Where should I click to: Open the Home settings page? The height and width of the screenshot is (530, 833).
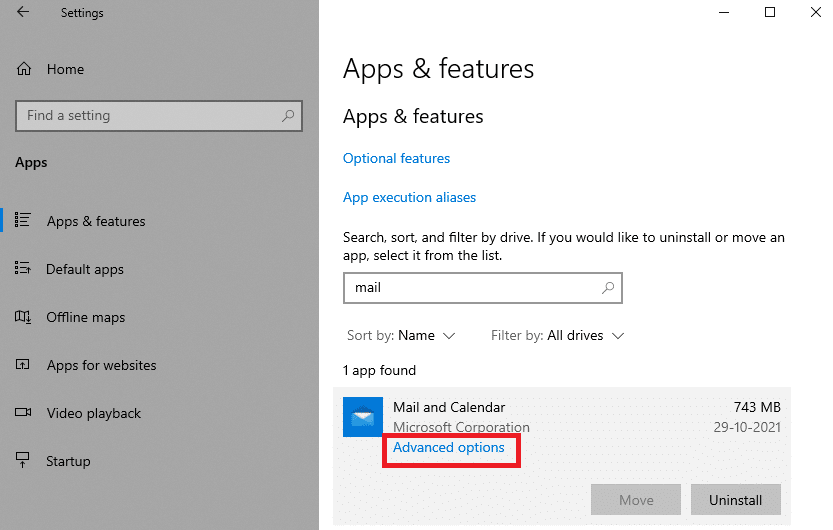[65, 69]
